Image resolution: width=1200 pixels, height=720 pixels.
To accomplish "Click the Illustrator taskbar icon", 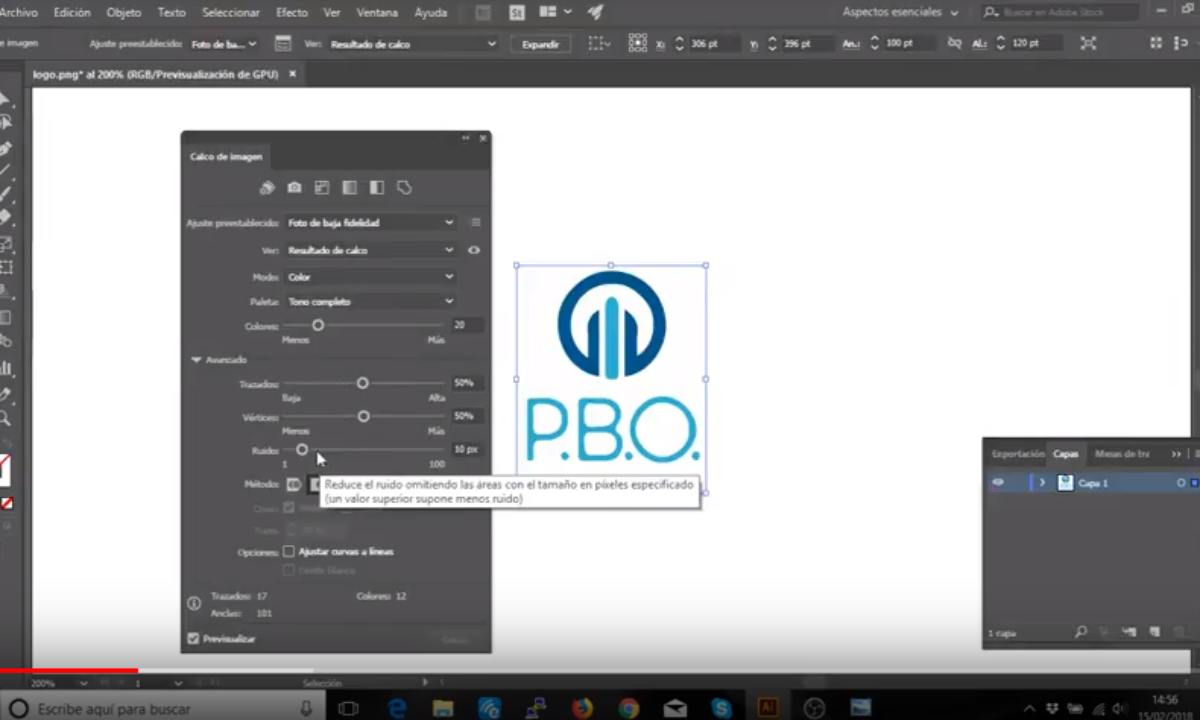I will point(768,708).
